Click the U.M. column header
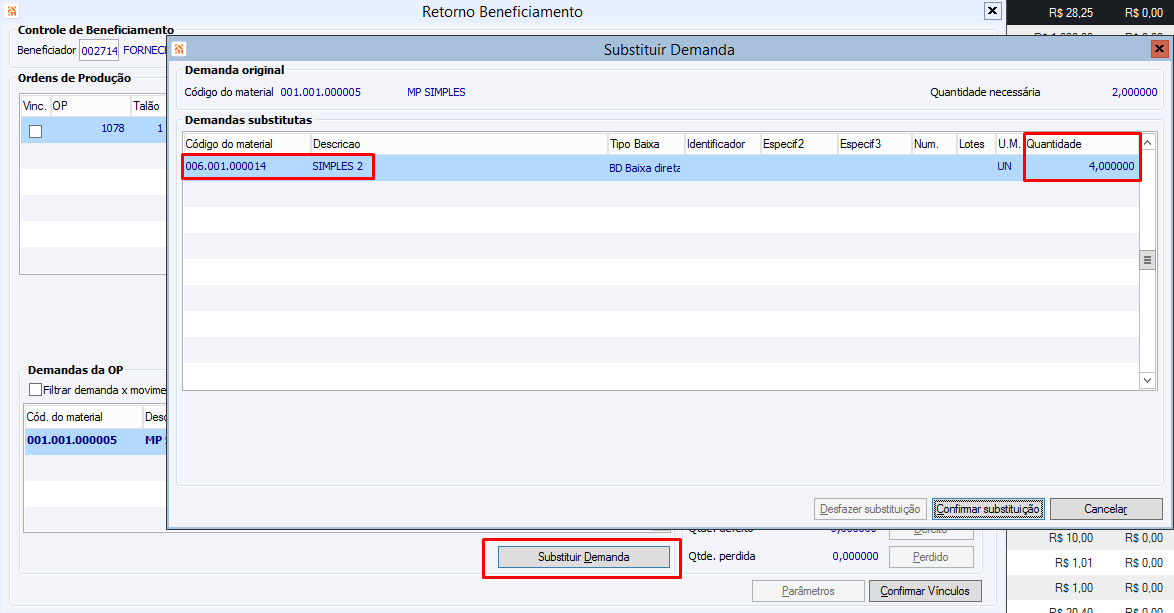The height and width of the screenshot is (613, 1174). pyautogui.click(x=1009, y=144)
